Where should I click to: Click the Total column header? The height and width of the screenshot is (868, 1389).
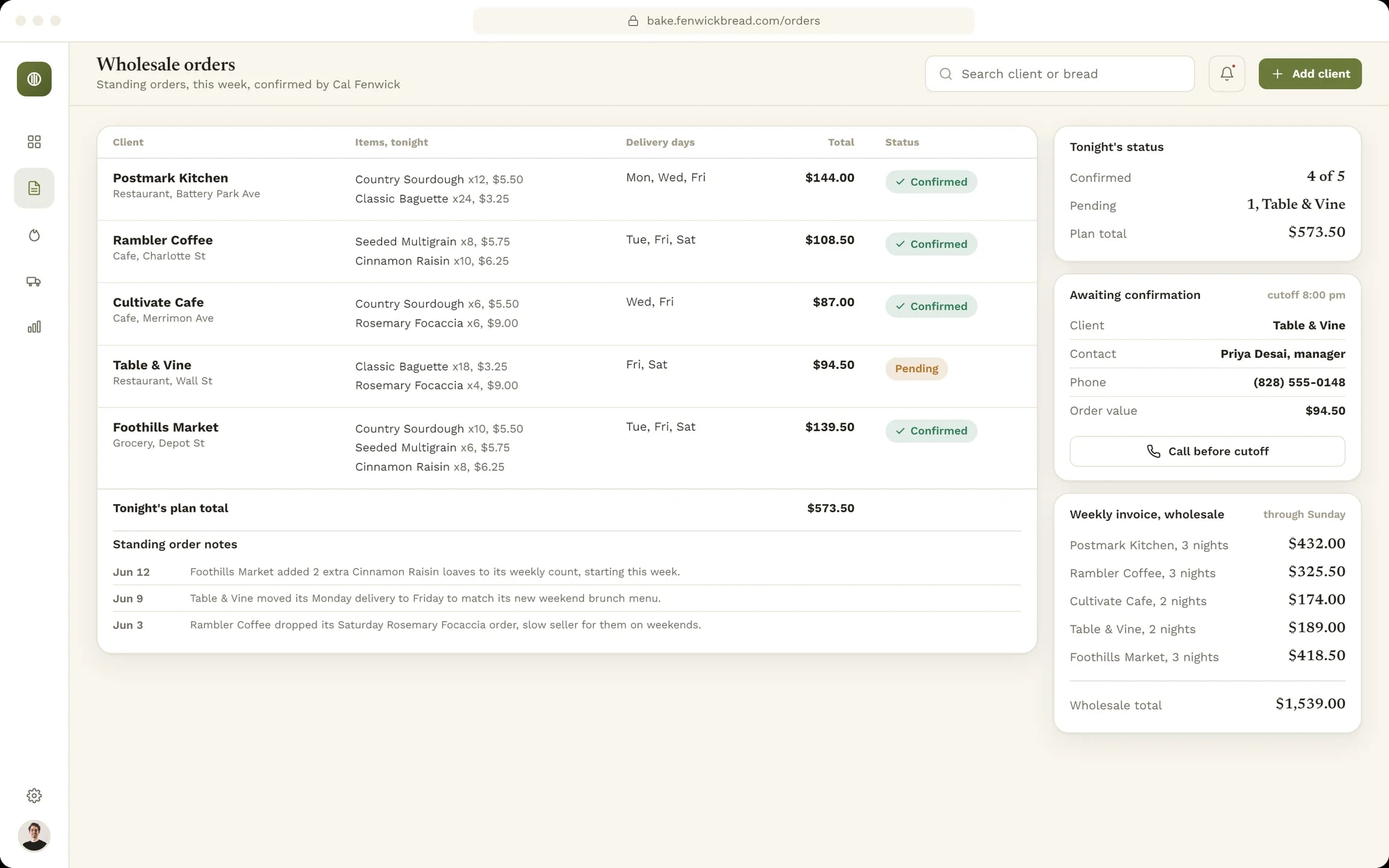coord(841,142)
